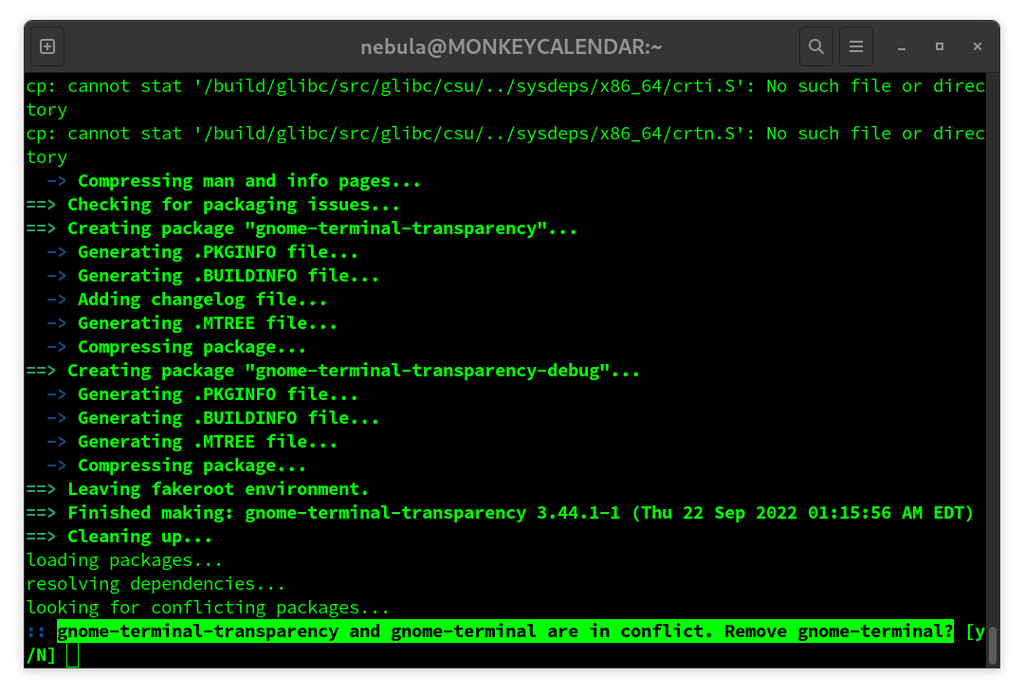Viewport: 1024px width, 695px height.
Task: Click the terminal scrollbar thumb
Action: tap(992, 645)
